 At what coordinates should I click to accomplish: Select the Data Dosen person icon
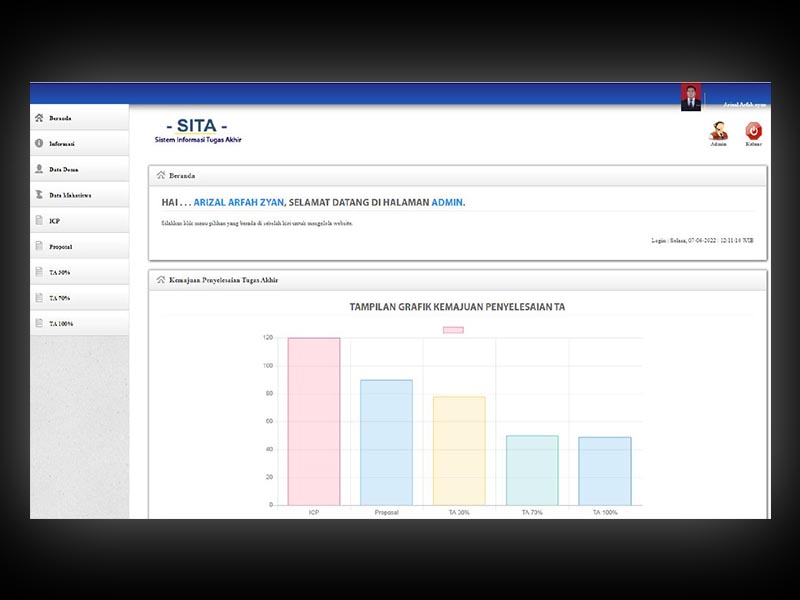tap(39, 170)
